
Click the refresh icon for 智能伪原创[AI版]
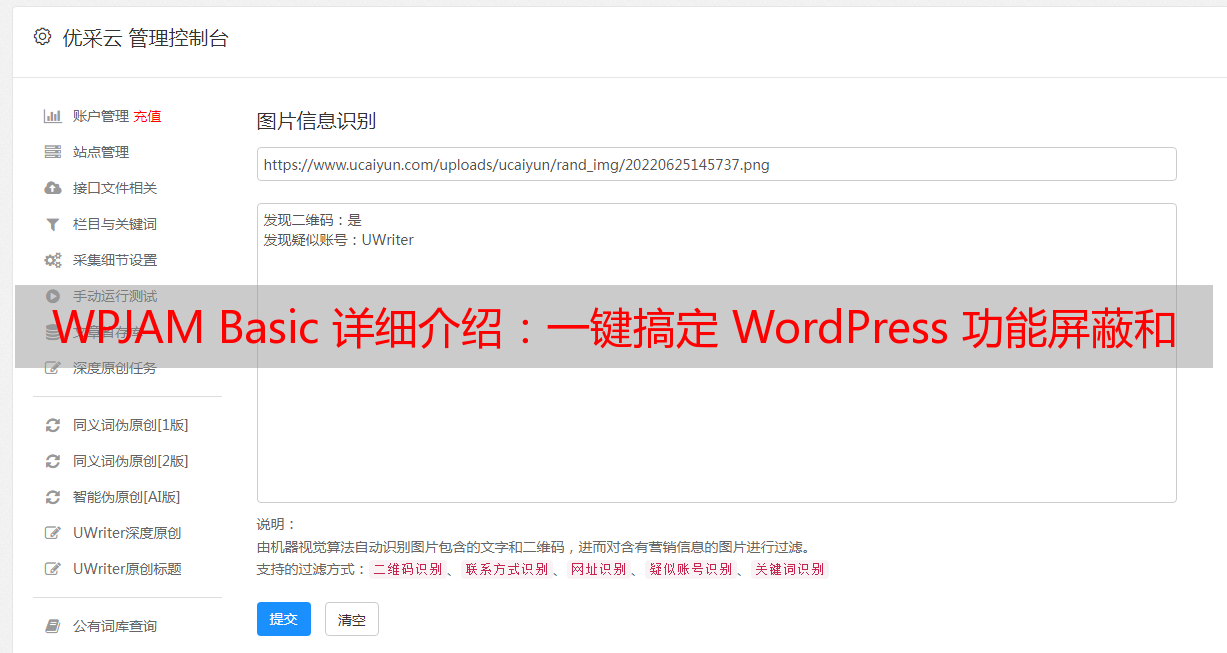click(x=53, y=497)
